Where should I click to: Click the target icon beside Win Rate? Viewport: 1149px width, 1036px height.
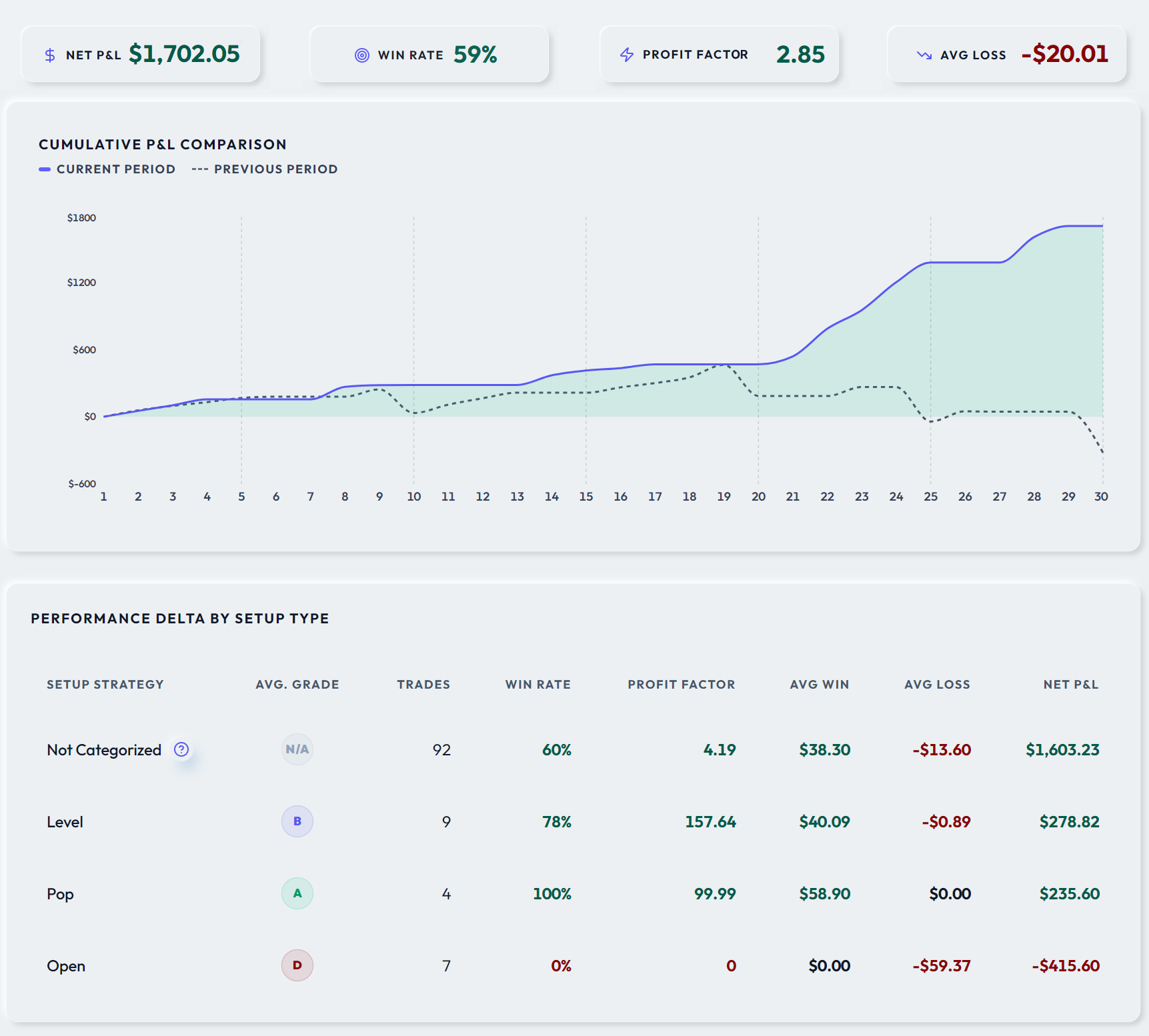click(362, 55)
